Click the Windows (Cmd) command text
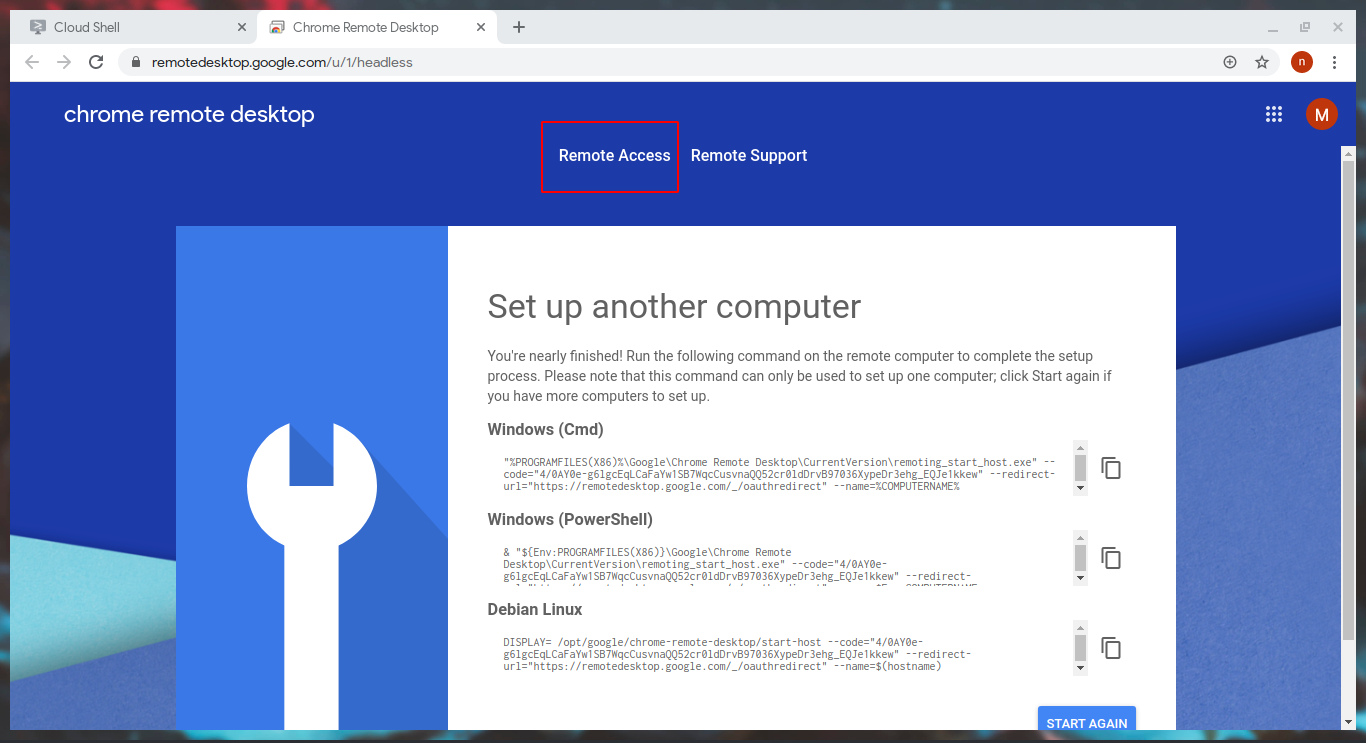The image size is (1366, 743). tap(780, 474)
